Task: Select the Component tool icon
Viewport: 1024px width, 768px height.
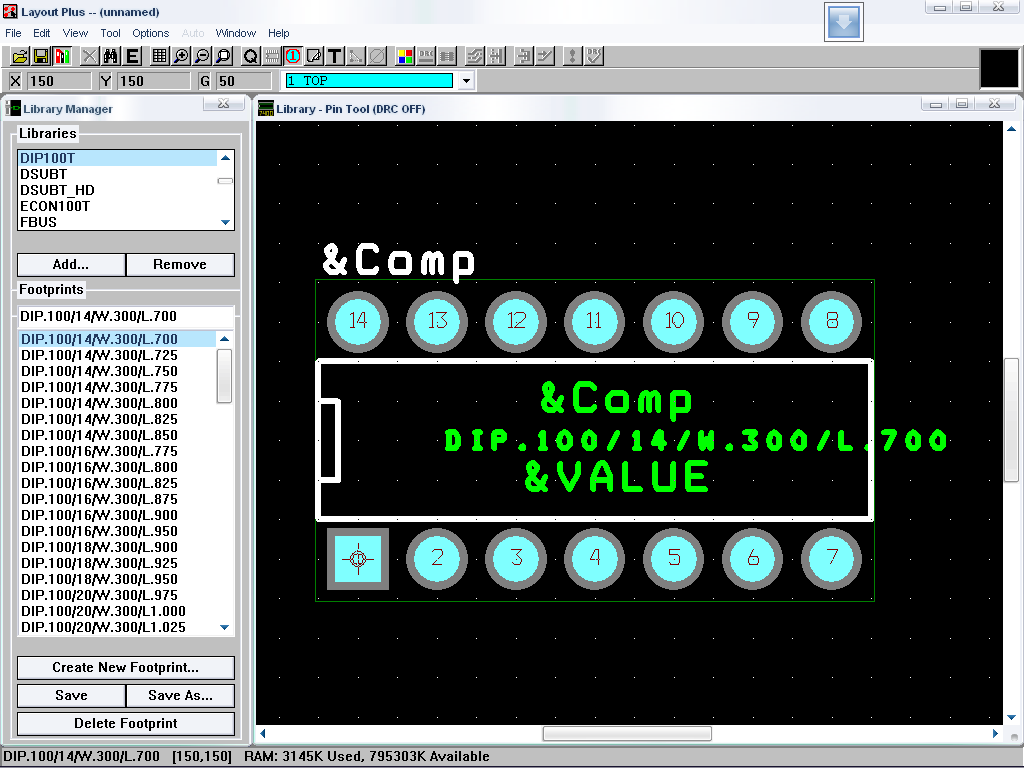Action: point(272,56)
